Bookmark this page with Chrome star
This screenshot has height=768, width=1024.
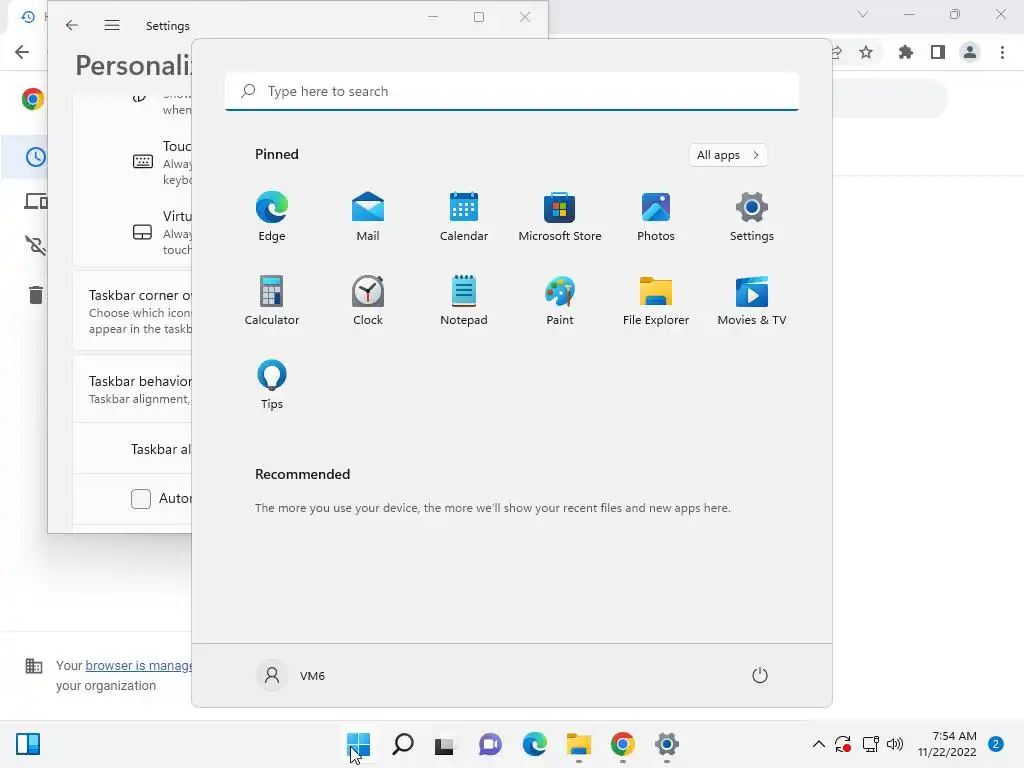pos(866,52)
